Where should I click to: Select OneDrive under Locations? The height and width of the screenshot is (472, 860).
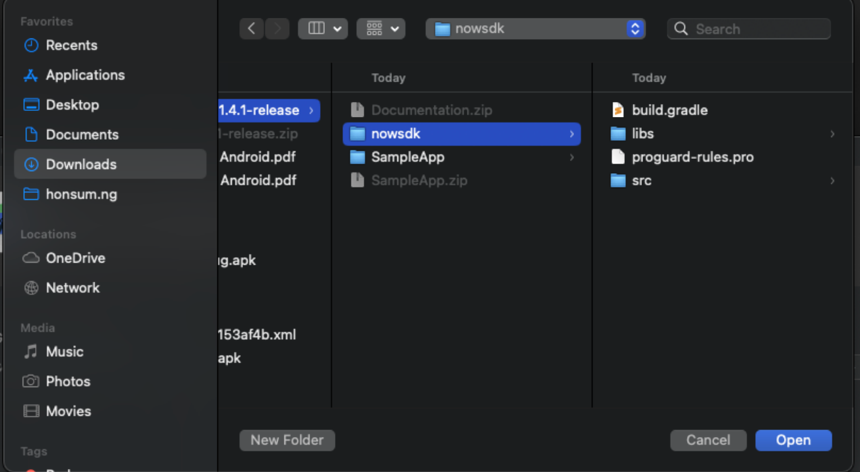(x=110, y=258)
